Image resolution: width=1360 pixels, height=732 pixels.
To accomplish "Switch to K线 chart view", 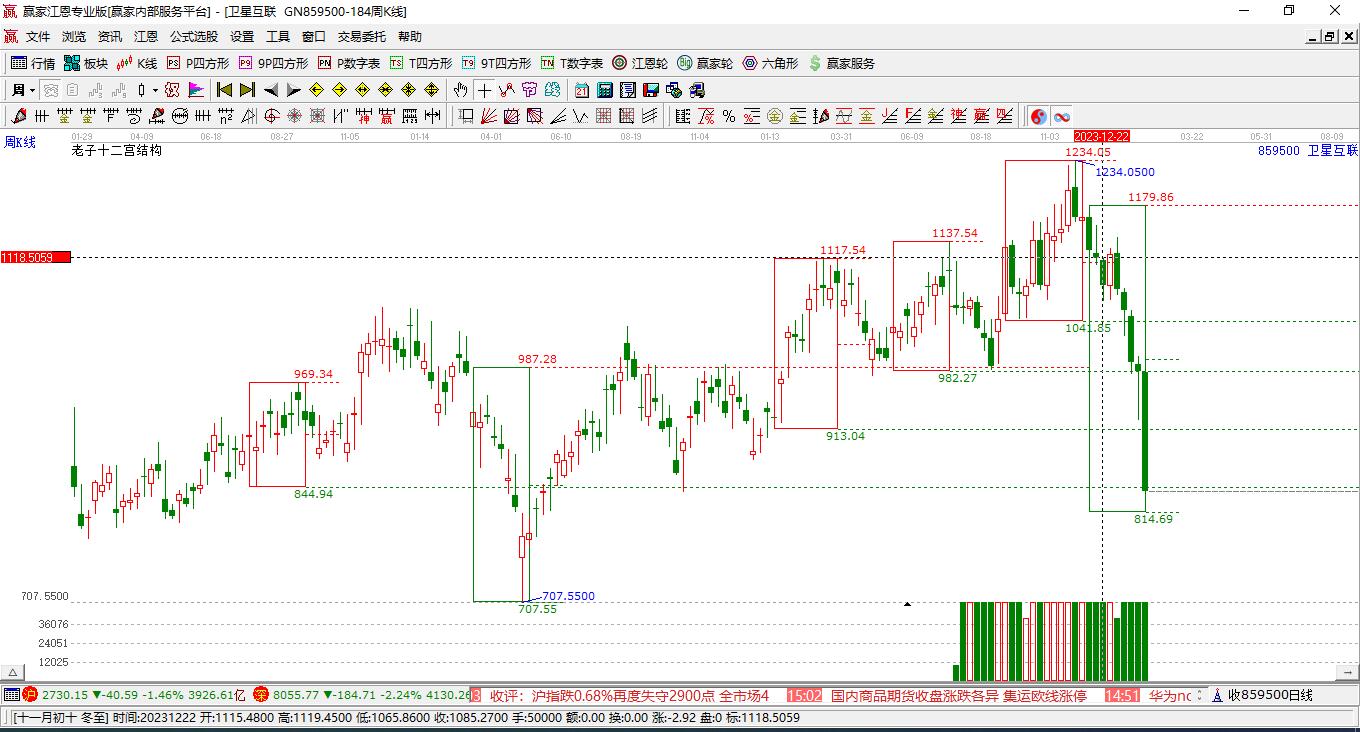I will [x=137, y=63].
